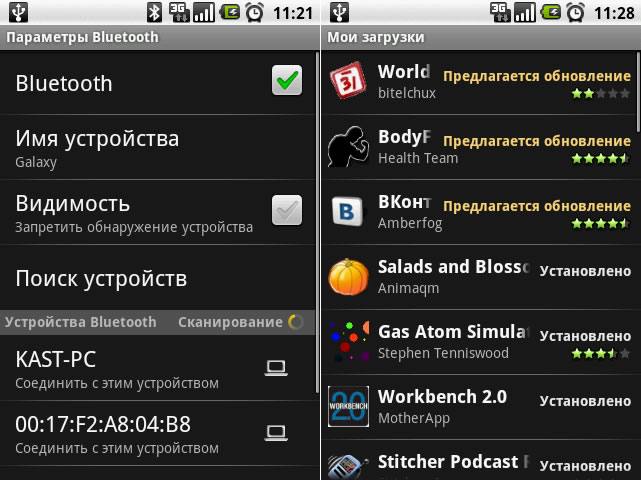Click battery charging icon in left status bar
Image resolution: width=641 pixels, height=480 pixels.
pyautogui.click(x=230, y=13)
